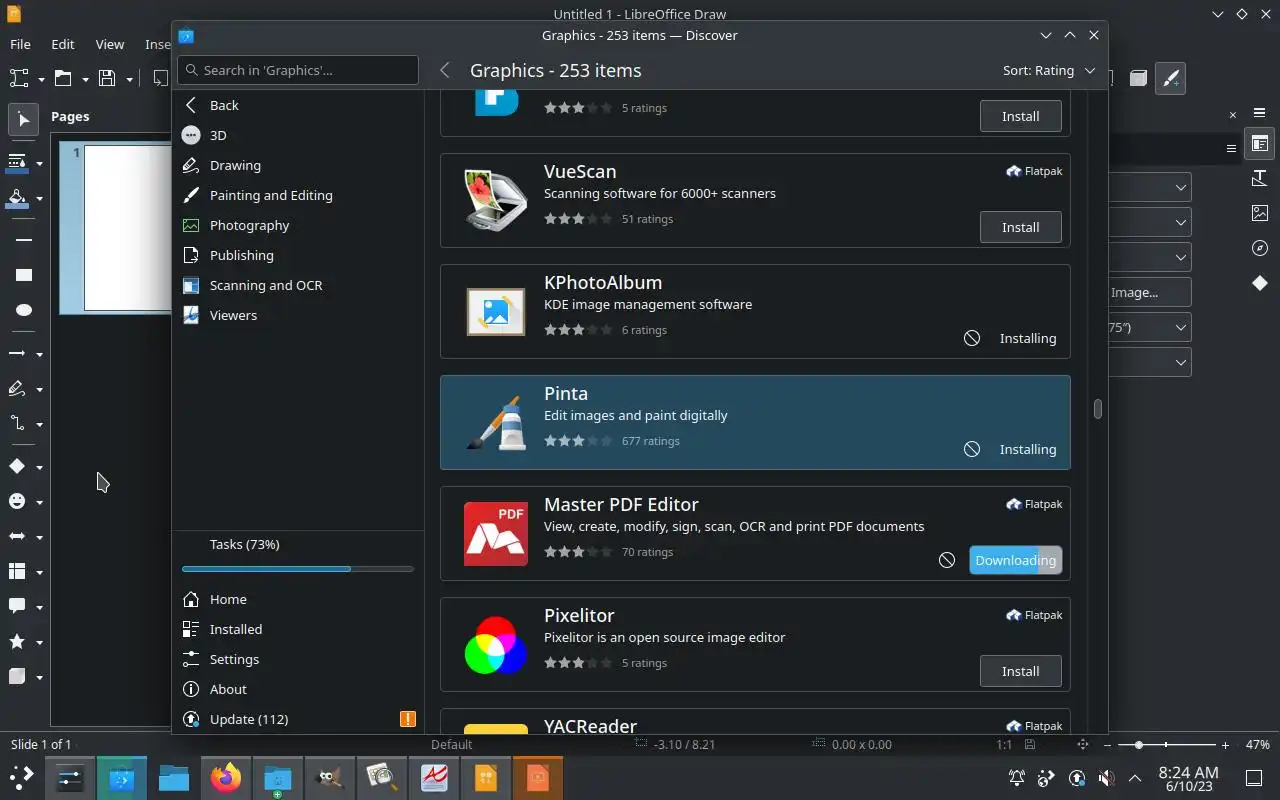This screenshot has width=1280, height=800.
Task: Expand the Symbol Shapes dropdown arrow
Action: pos(39,502)
